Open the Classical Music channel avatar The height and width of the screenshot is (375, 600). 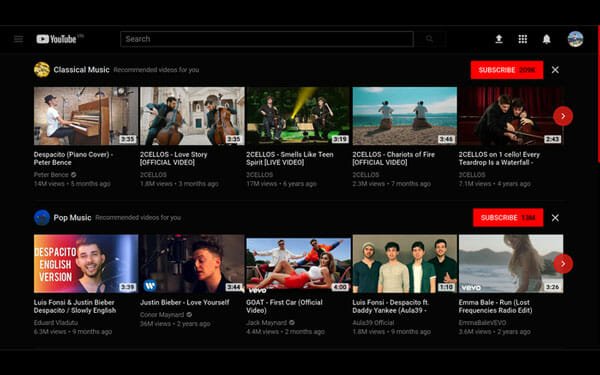(x=42, y=70)
